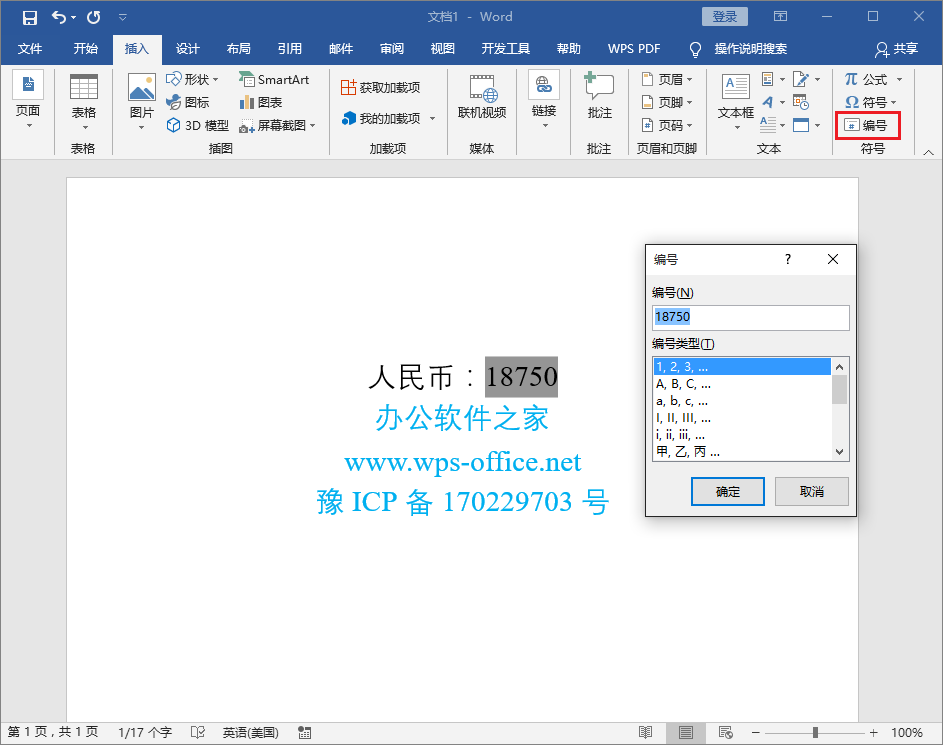This screenshot has height=745, width=943.
Task: Click the 图片 picture icon
Action: click(142, 87)
